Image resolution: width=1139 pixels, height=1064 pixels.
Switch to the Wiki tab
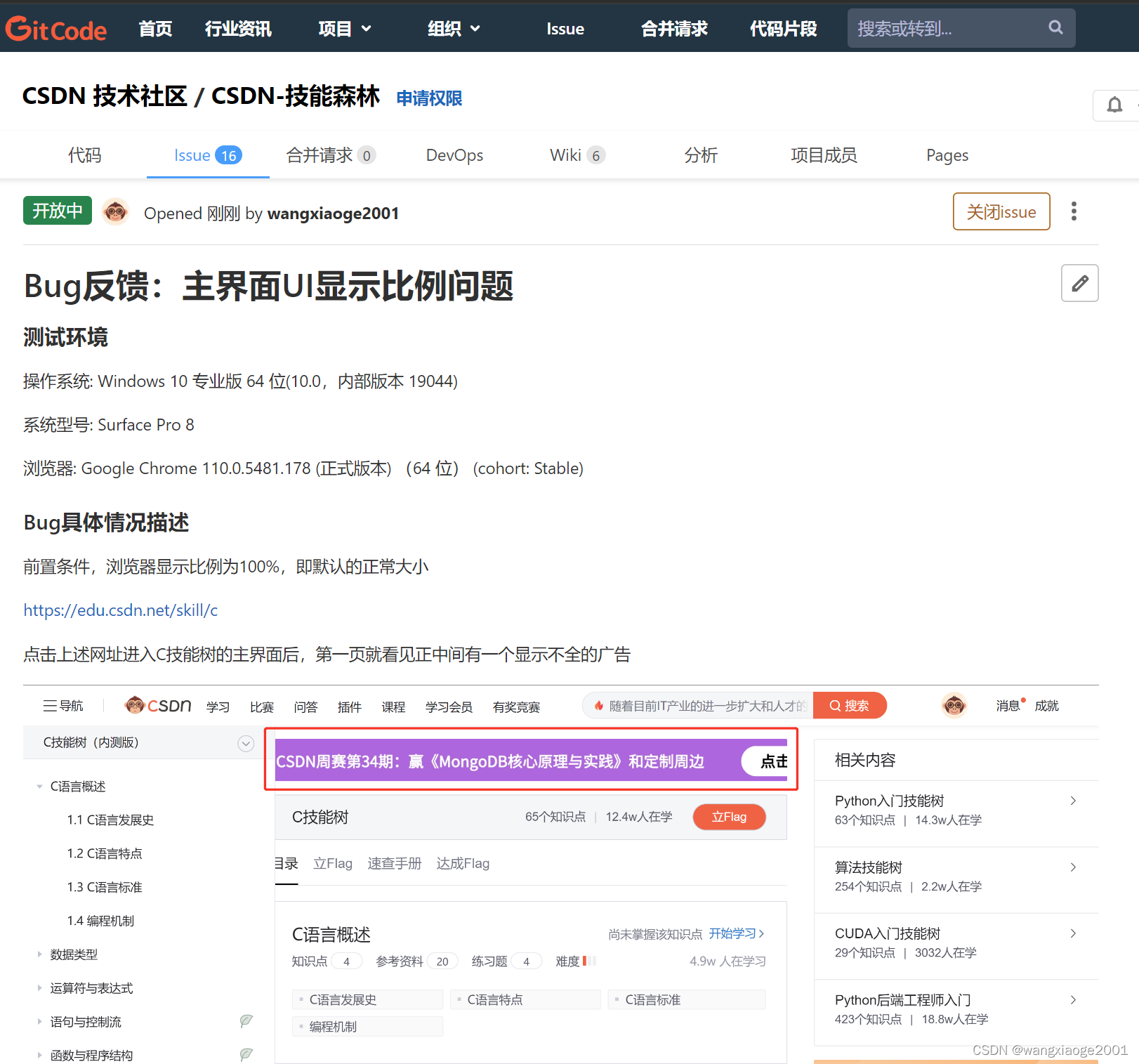[x=577, y=155]
